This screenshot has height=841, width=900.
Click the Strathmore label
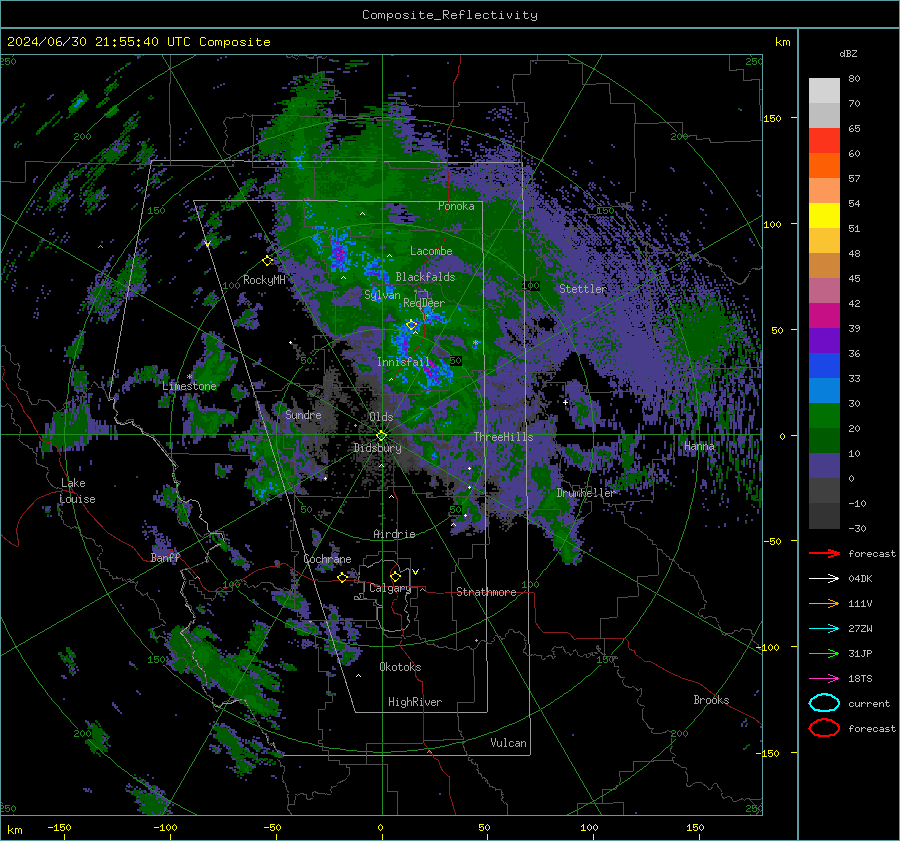pyautogui.click(x=486, y=592)
